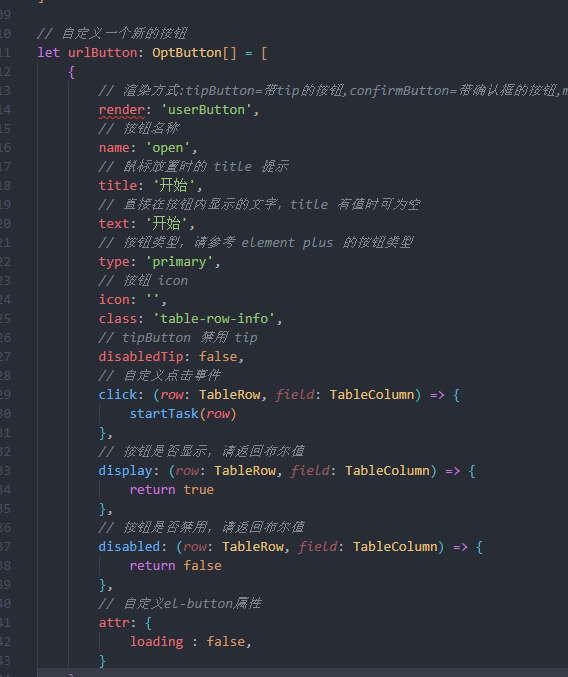Screen dimensions: 568x677
Task: Click the opening brace after 'click' arrow
Action: tap(456, 395)
